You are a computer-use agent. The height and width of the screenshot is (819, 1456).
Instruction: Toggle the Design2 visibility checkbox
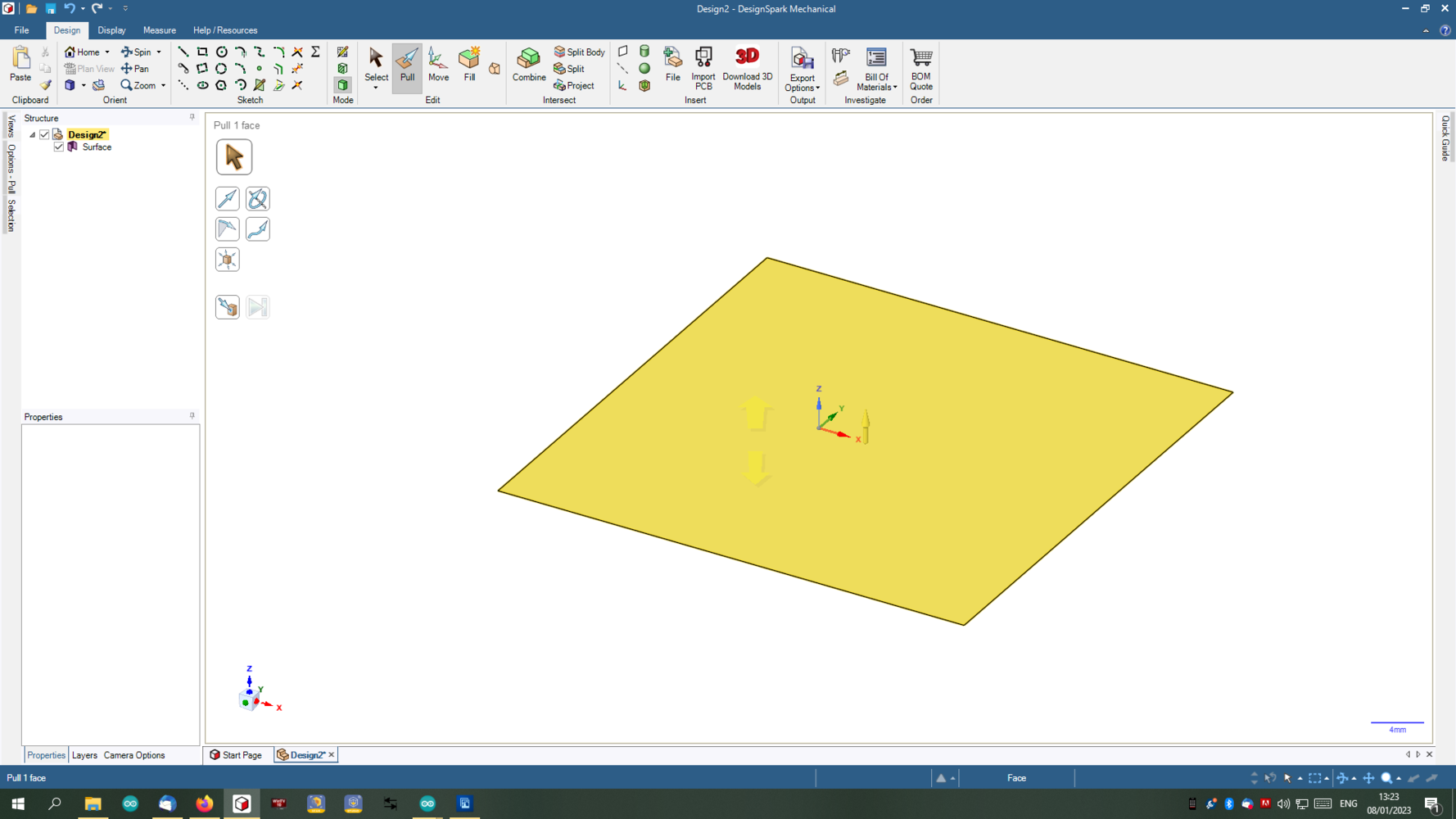[45, 134]
